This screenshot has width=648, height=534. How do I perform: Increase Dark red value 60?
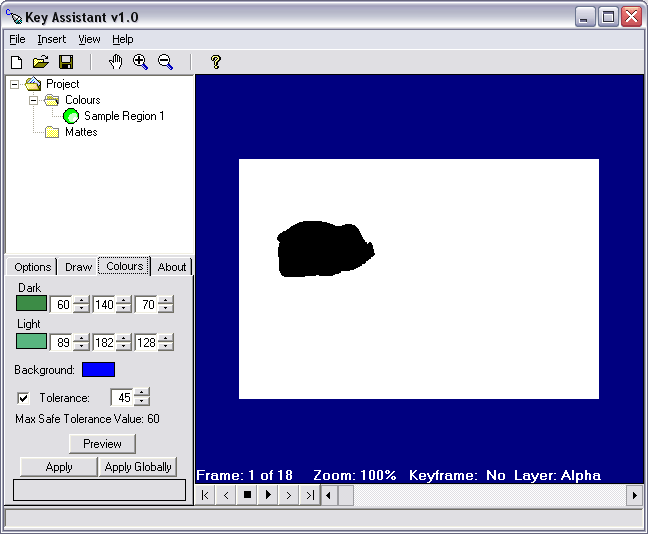tap(81, 300)
